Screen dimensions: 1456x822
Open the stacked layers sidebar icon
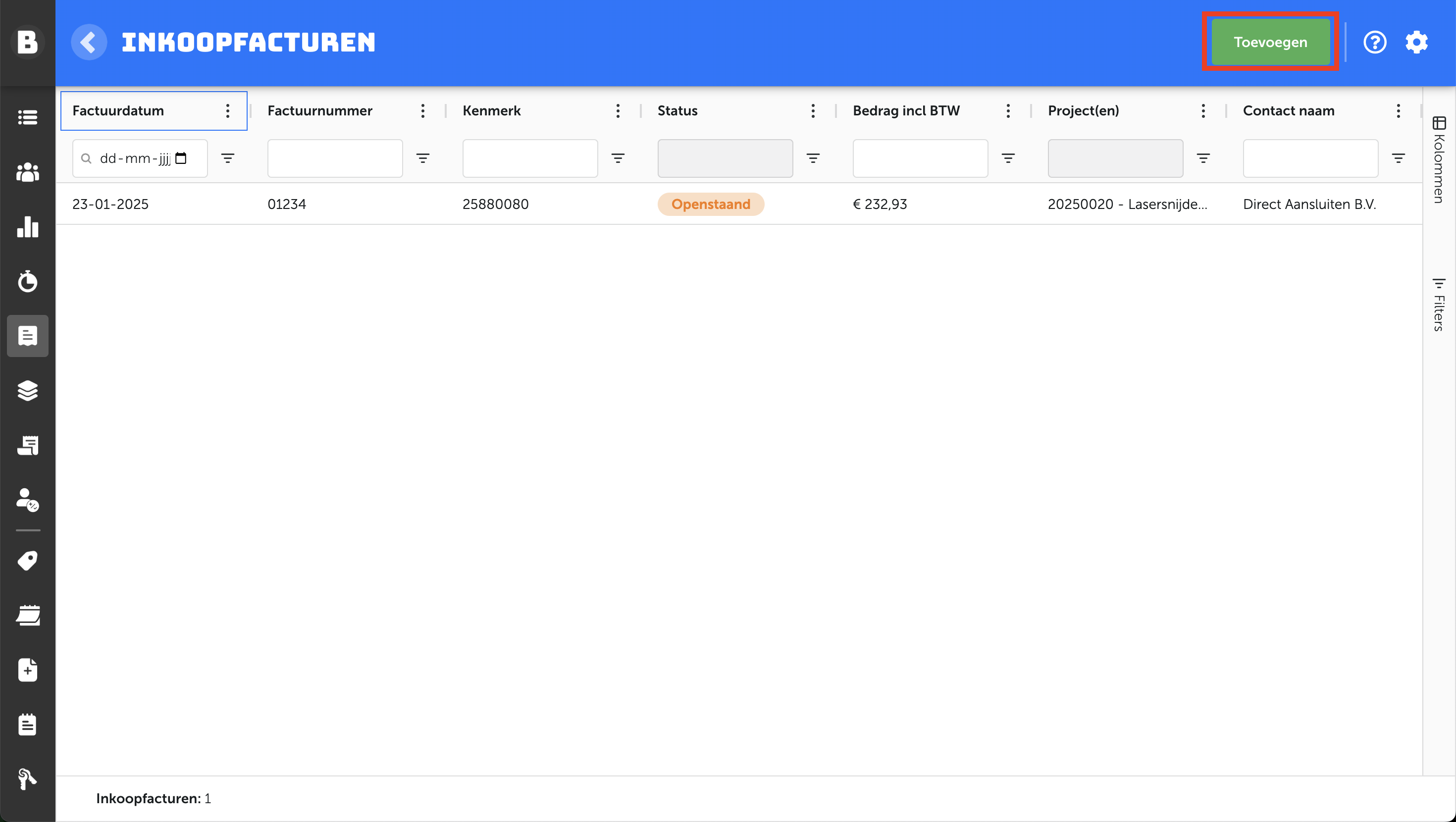pyautogui.click(x=27, y=391)
